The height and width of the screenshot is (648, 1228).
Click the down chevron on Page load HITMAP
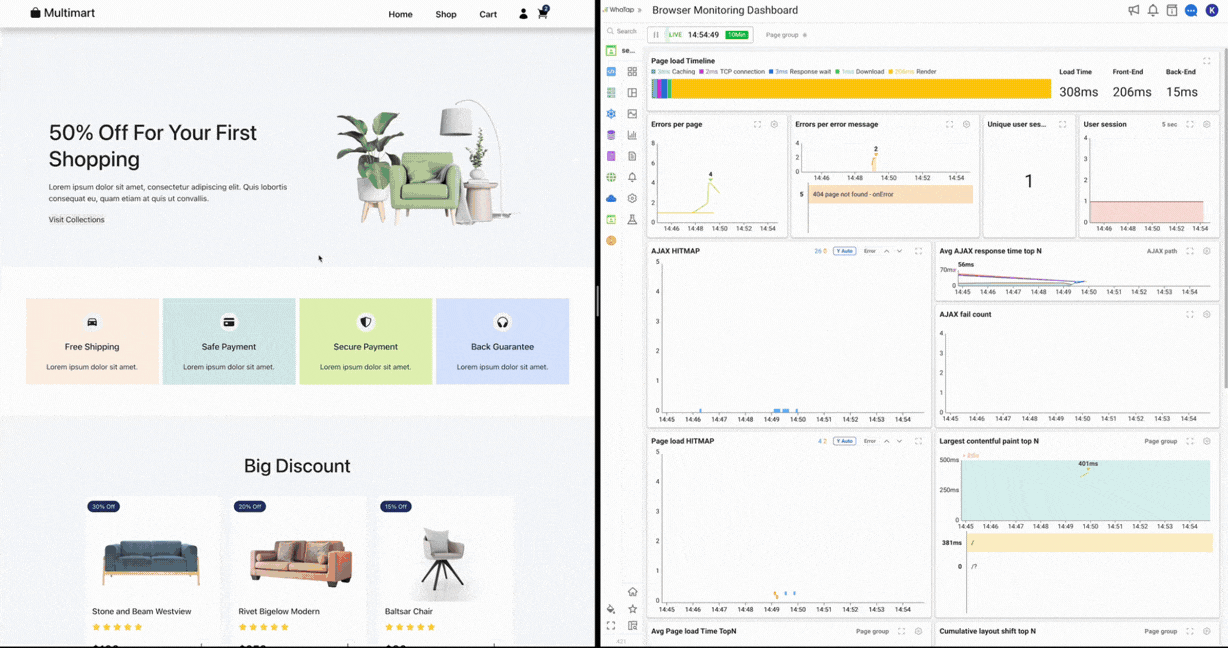tap(900, 441)
